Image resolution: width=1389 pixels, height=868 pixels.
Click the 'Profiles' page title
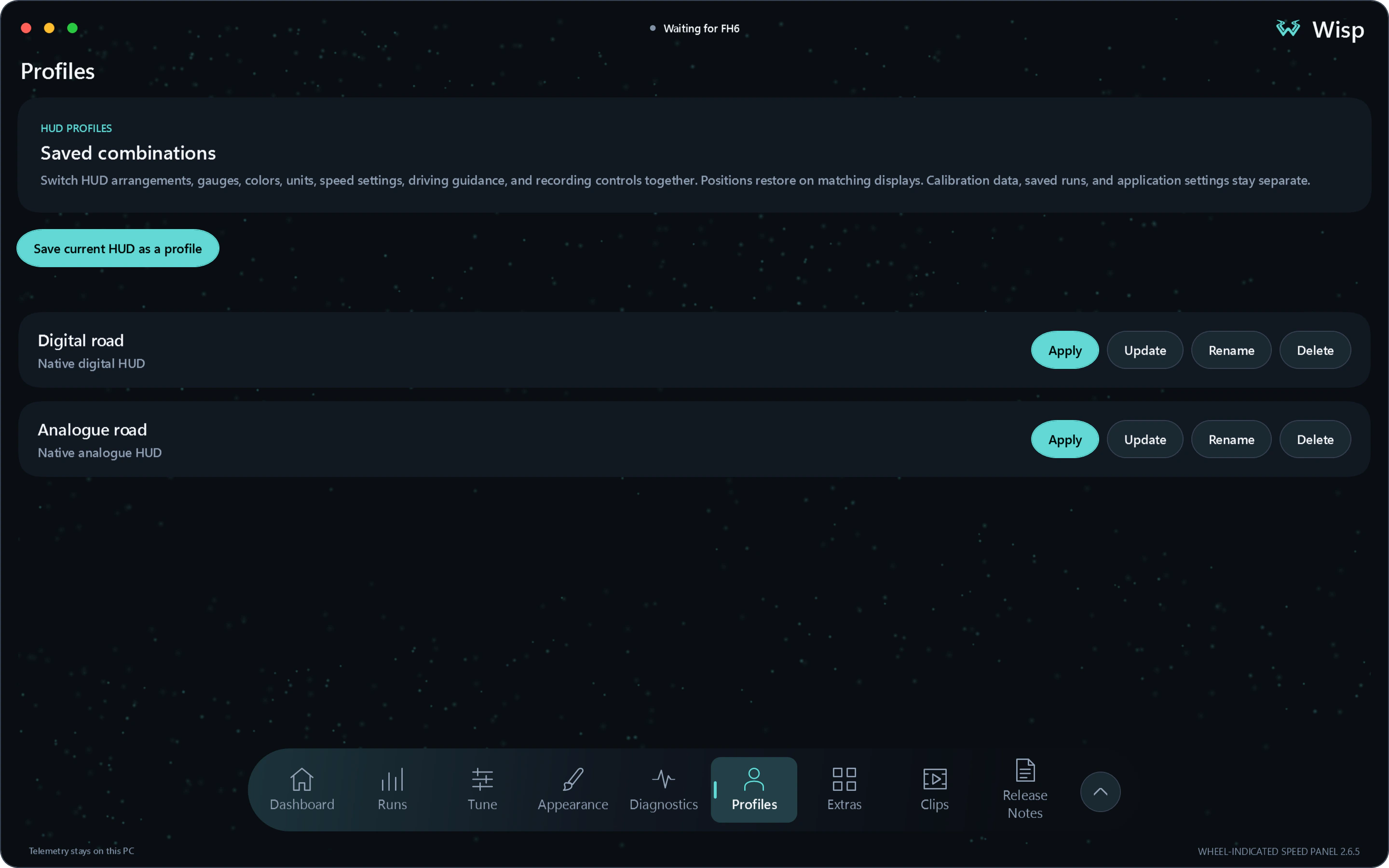click(57, 71)
